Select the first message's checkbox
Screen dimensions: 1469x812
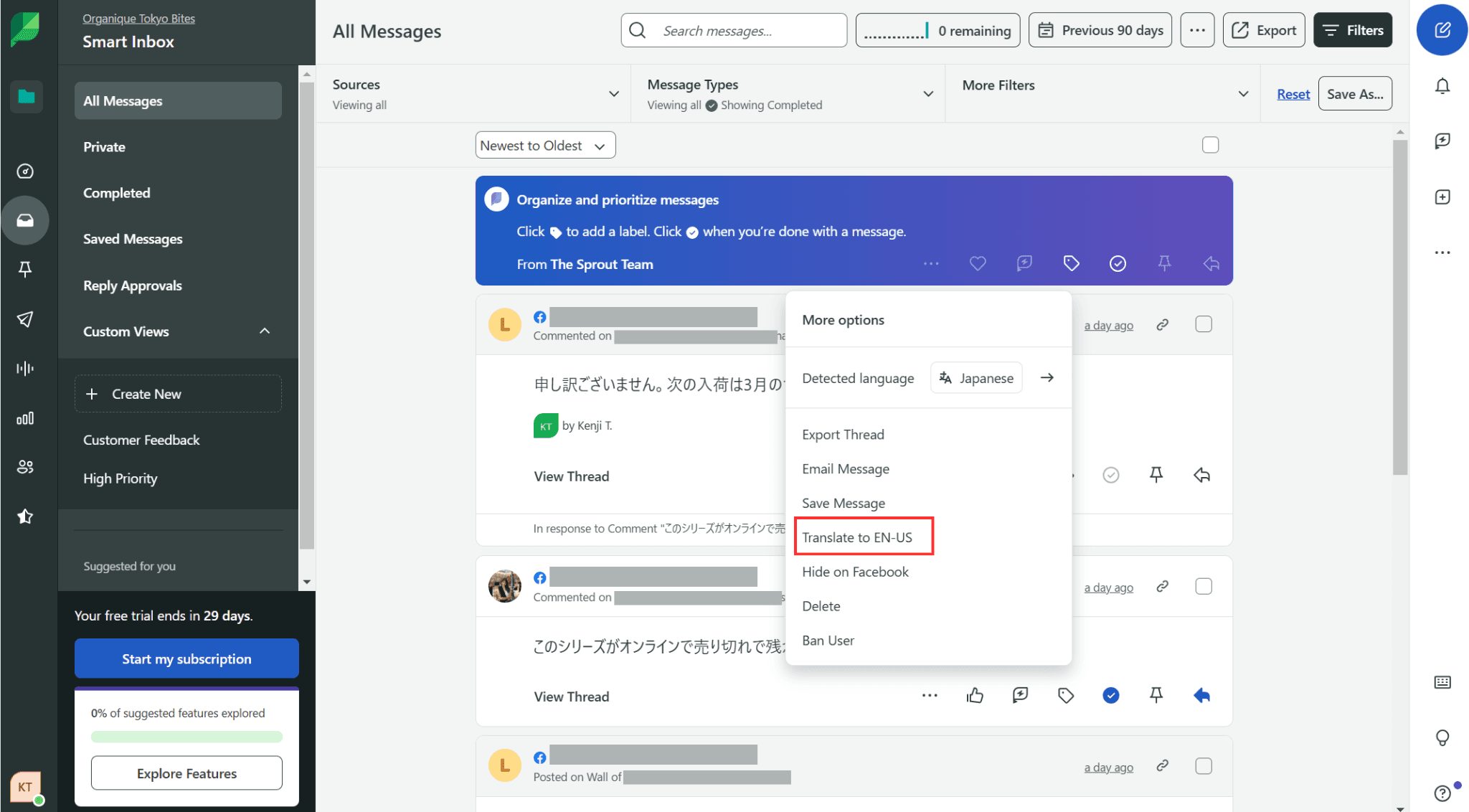tap(1204, 324)
